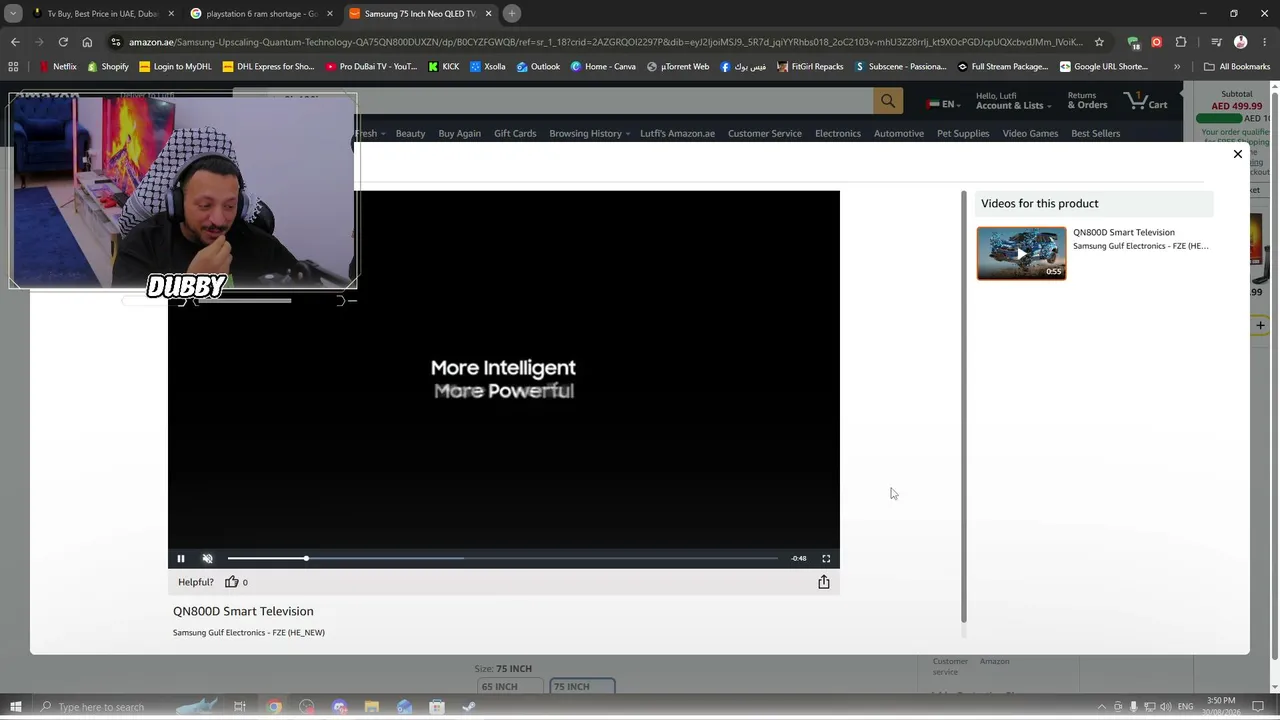
Task: Visit Lutfi's Amazon.ae link
Action: [677, 133]
